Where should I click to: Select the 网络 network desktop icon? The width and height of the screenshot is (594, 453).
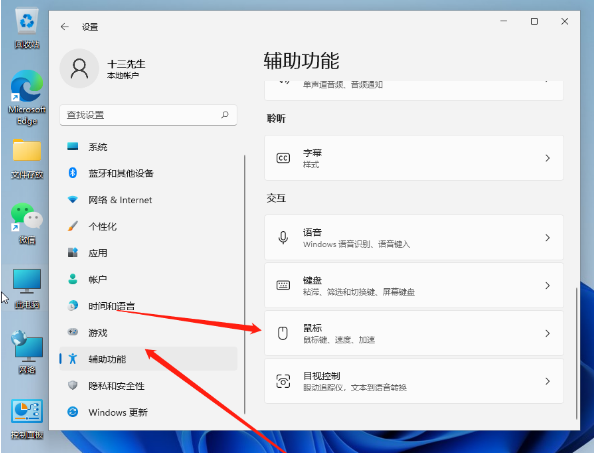tap(27, 353)
